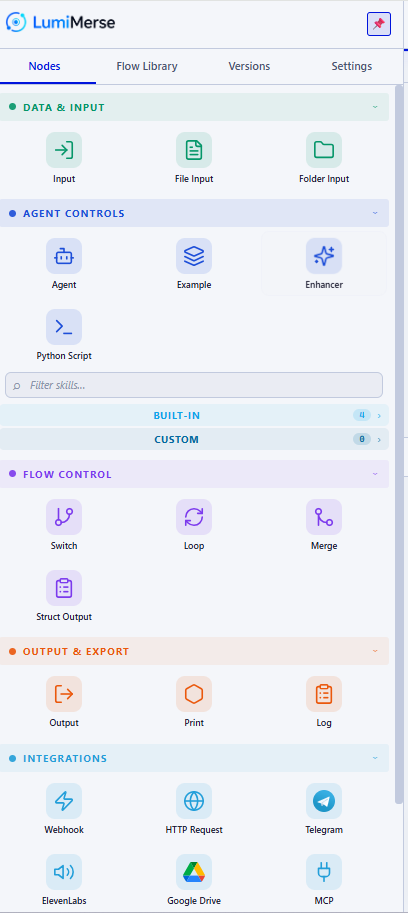Click the Filter skills search field
This screenshot has width=408, height=913.
(194, 385)
